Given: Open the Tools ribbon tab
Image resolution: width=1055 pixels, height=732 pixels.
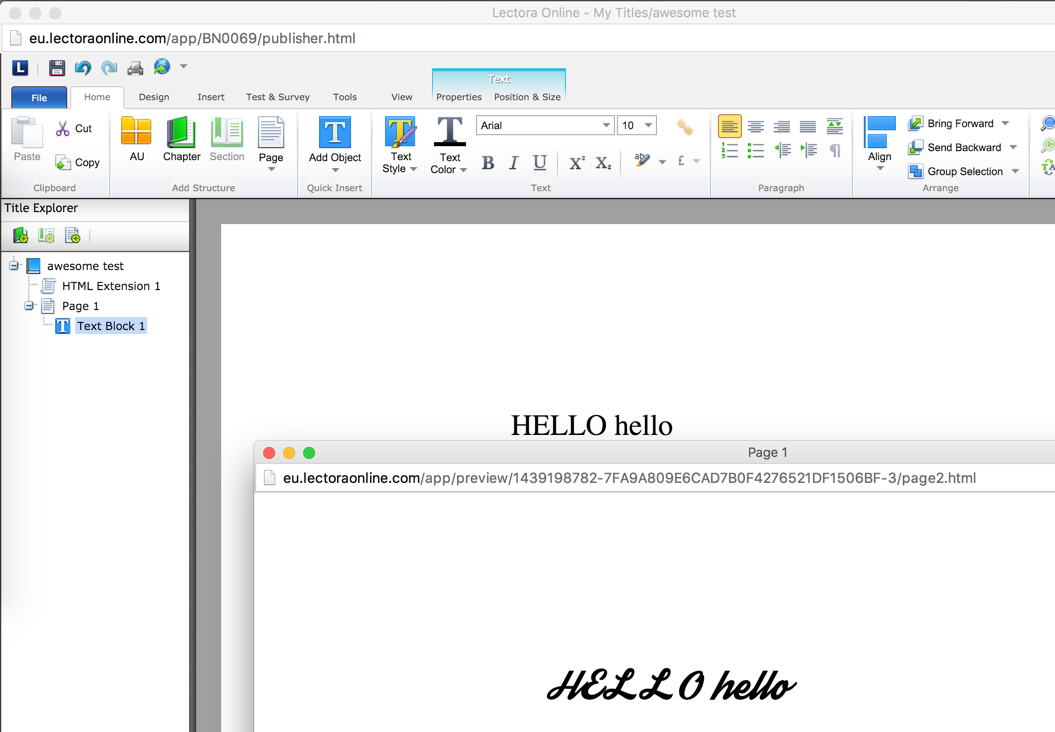Looking at the screenshot, I should [x=344, y=97].
